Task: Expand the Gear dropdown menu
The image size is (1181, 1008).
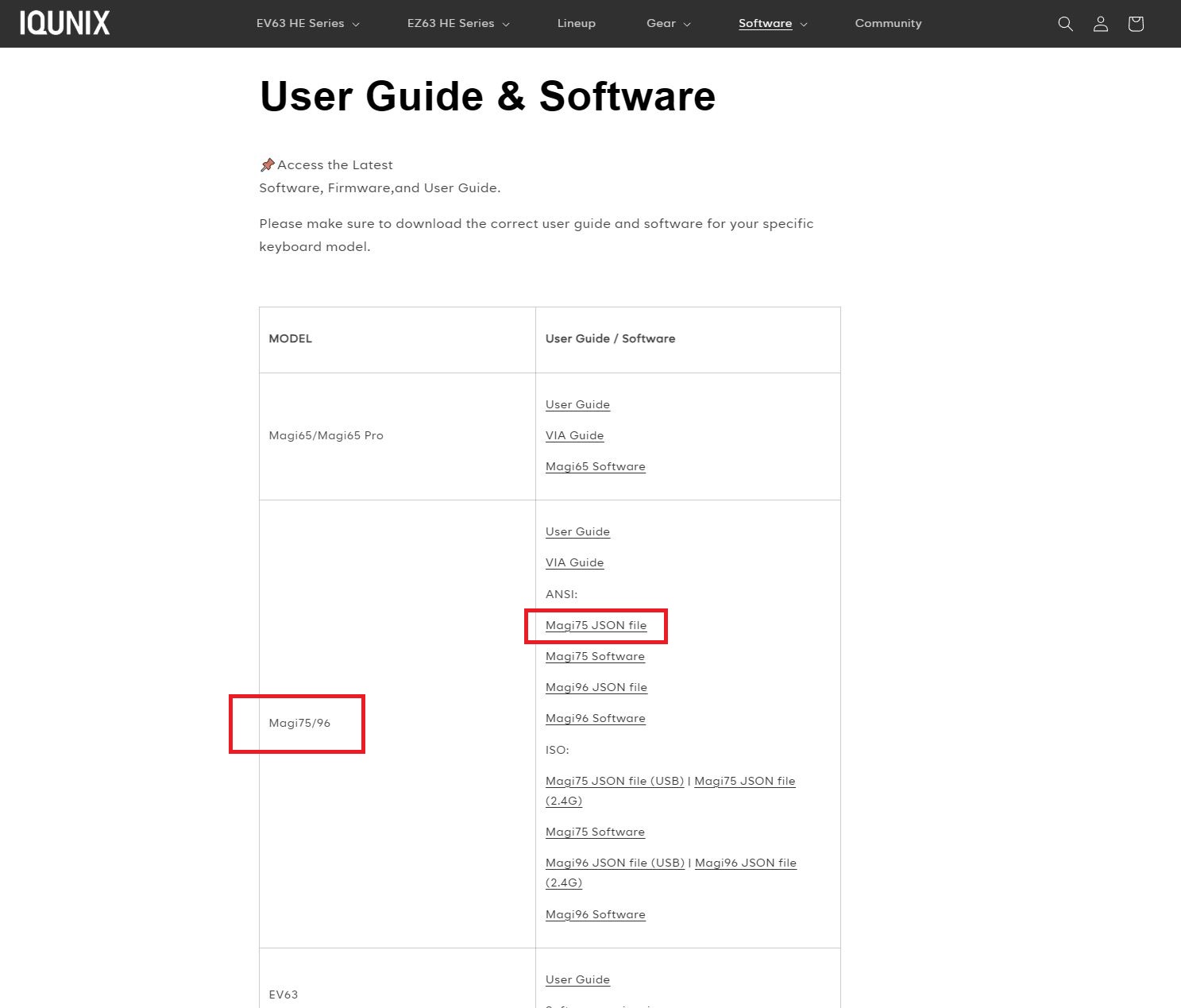Action: point(669,24)
